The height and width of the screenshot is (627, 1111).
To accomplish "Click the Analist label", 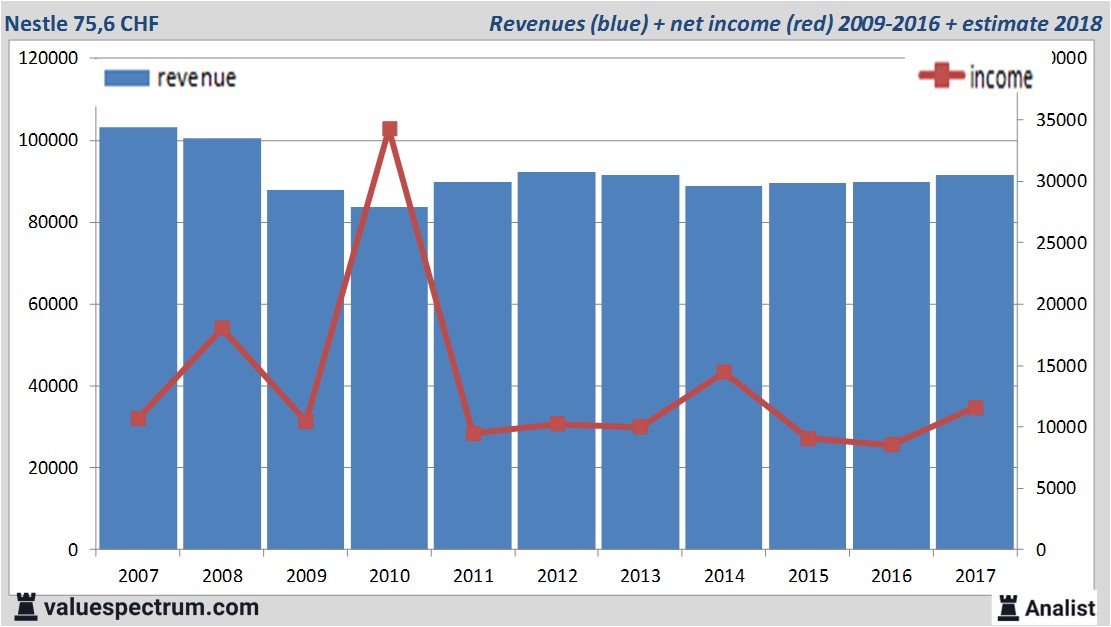I will pos(1060,608).
